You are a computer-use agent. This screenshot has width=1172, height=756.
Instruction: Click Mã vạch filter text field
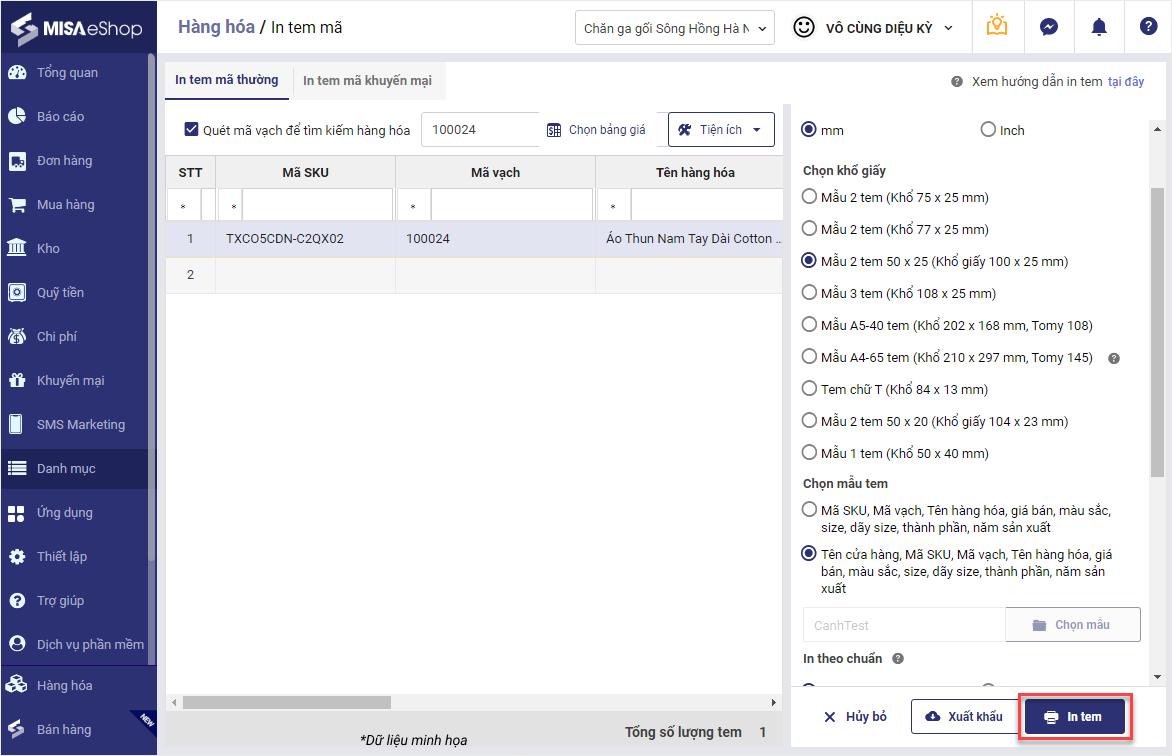(511, 205)
